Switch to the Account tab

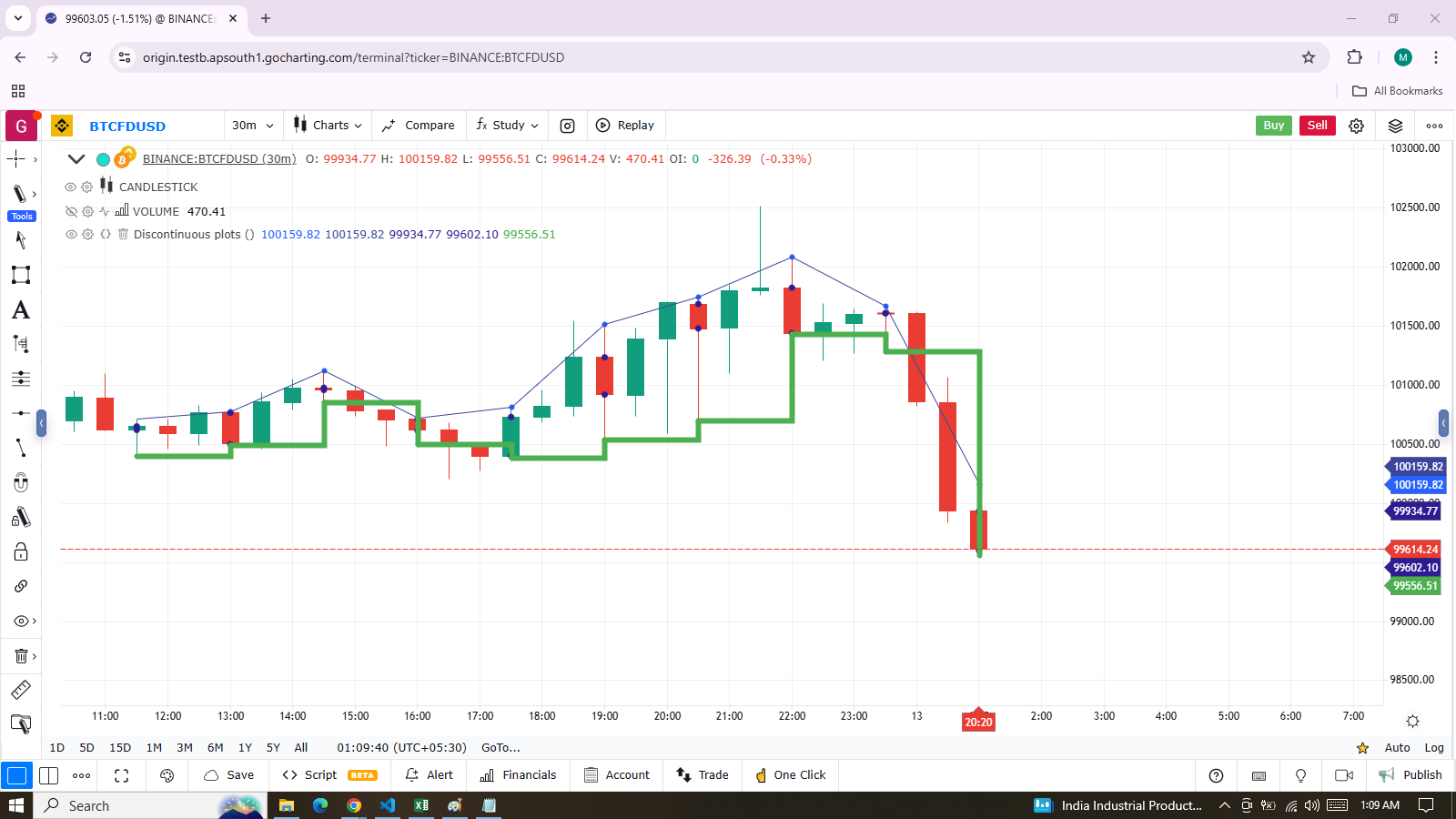[617, 775]
